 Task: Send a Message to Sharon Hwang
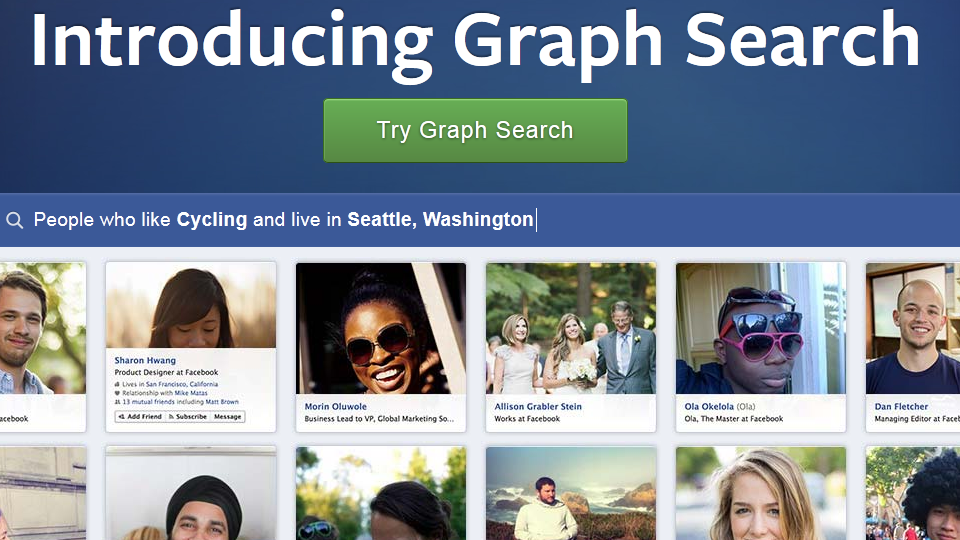[x=227, y=416]
